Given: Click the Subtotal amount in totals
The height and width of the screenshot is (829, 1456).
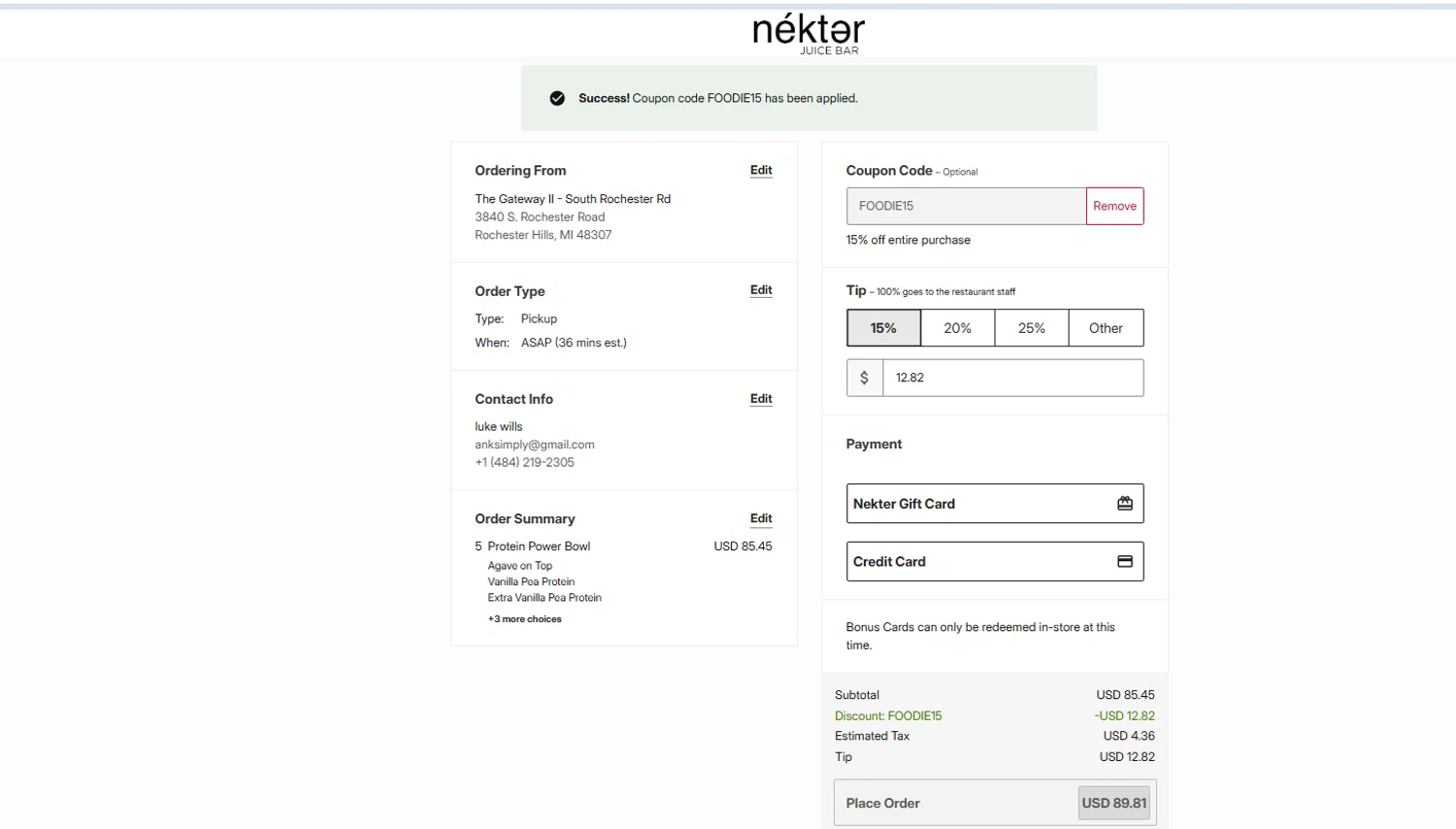Looking at the screenshot, I should (x=1126, y=696).
